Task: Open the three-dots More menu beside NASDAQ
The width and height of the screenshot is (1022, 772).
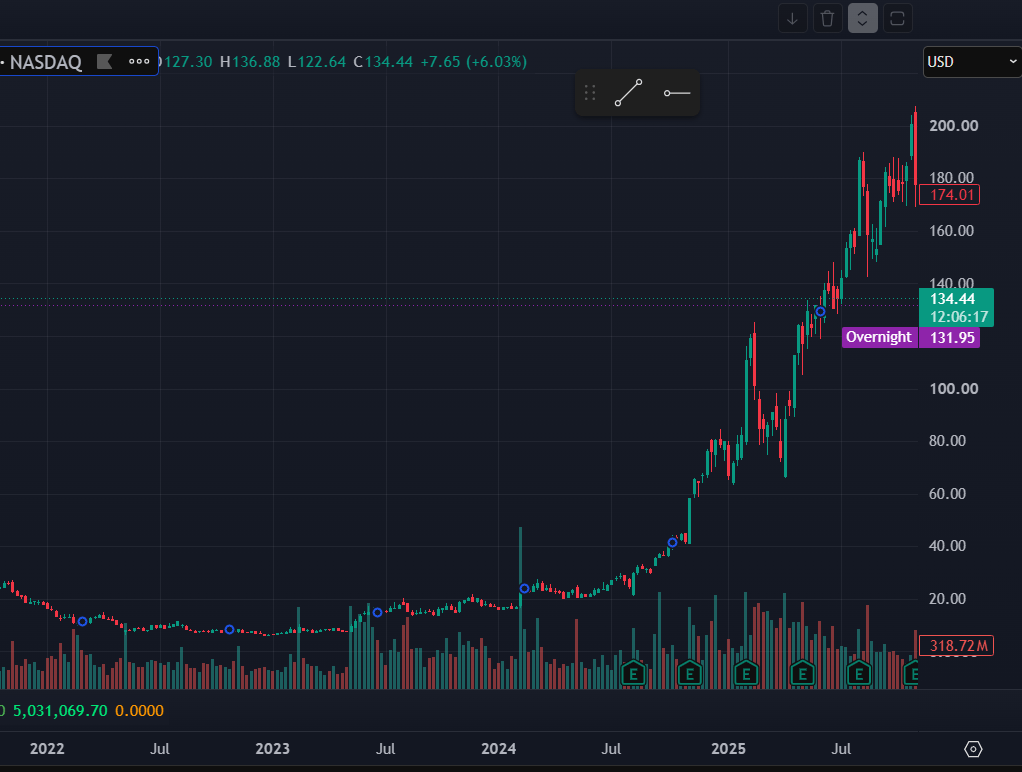Action: coord(139,61)
